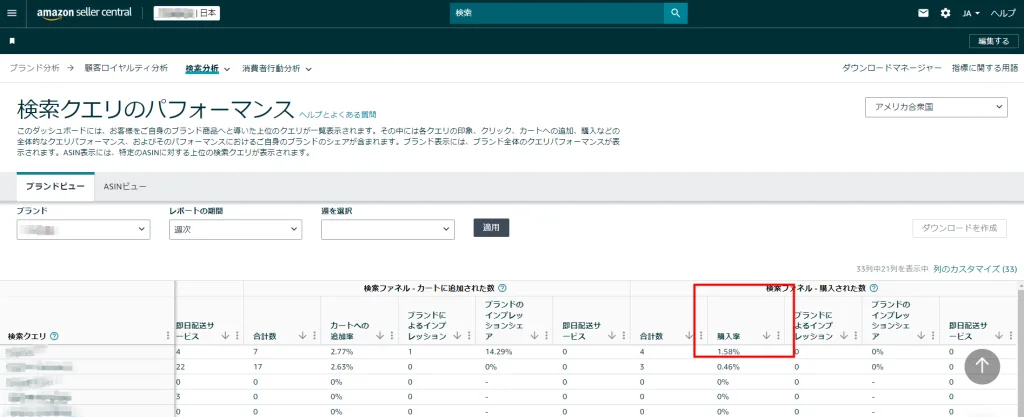Viewport: 1024px width, 417px height.
Task: Open 列のカスタマイズ (33) link
Action: [976, 268]
